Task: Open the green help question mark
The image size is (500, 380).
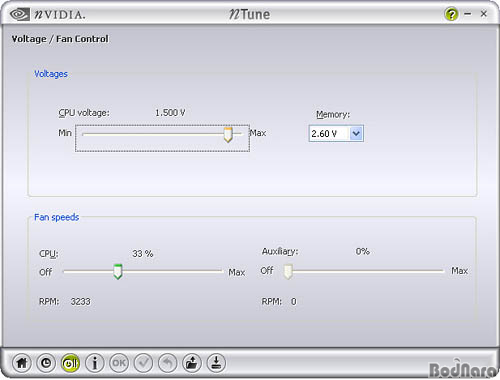Action: pos(451,14)
